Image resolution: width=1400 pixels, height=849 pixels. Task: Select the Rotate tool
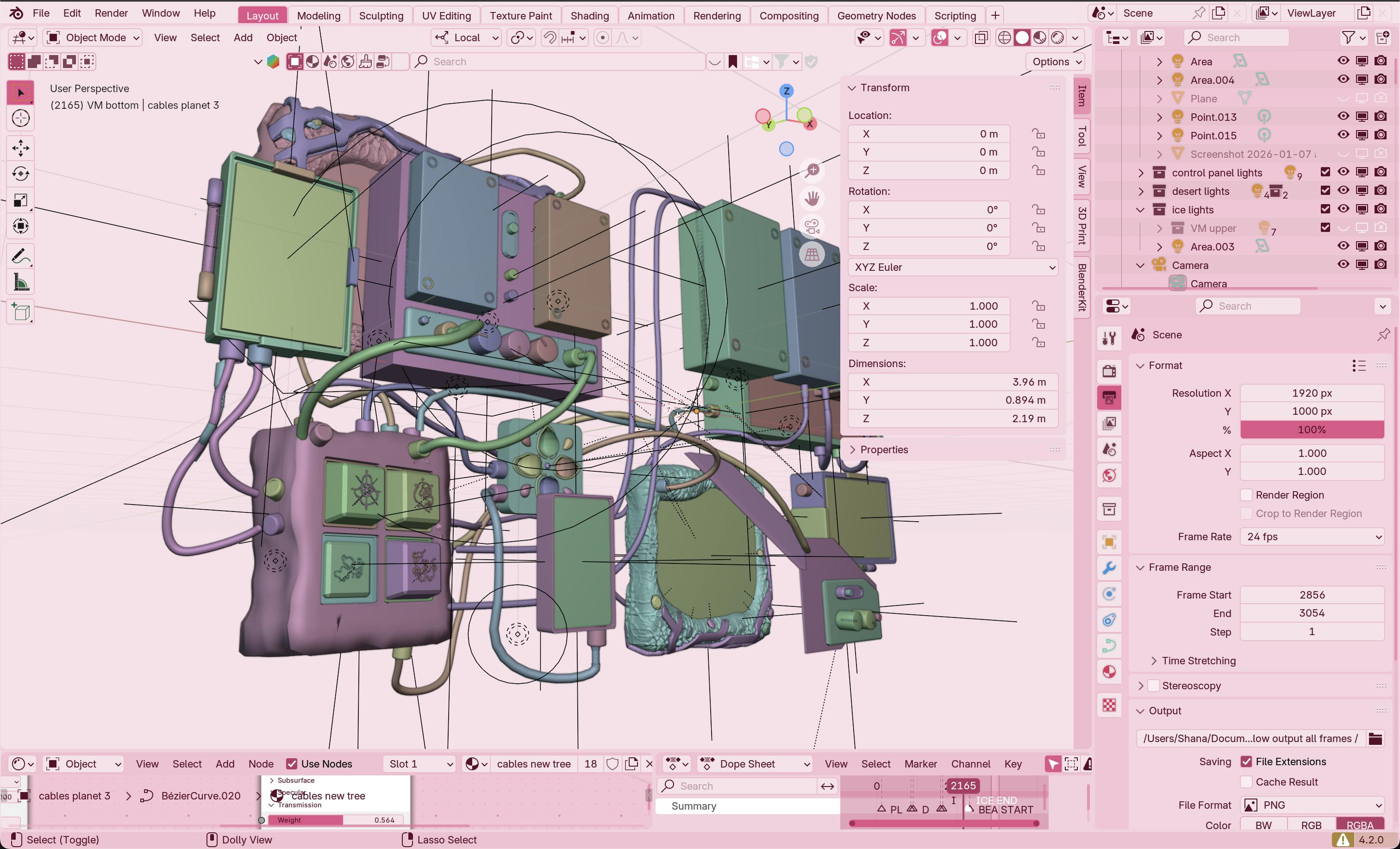pyautogui.click(x=21, y=174)
